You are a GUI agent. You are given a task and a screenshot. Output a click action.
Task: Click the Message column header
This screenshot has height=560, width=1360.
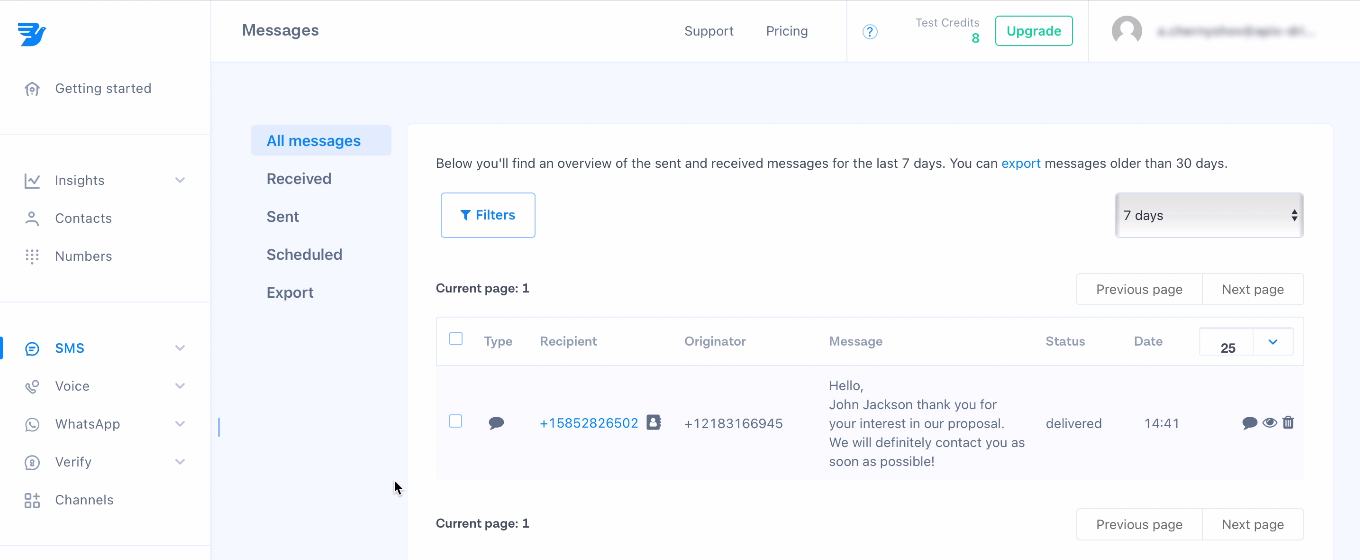[x=856, y=341]
